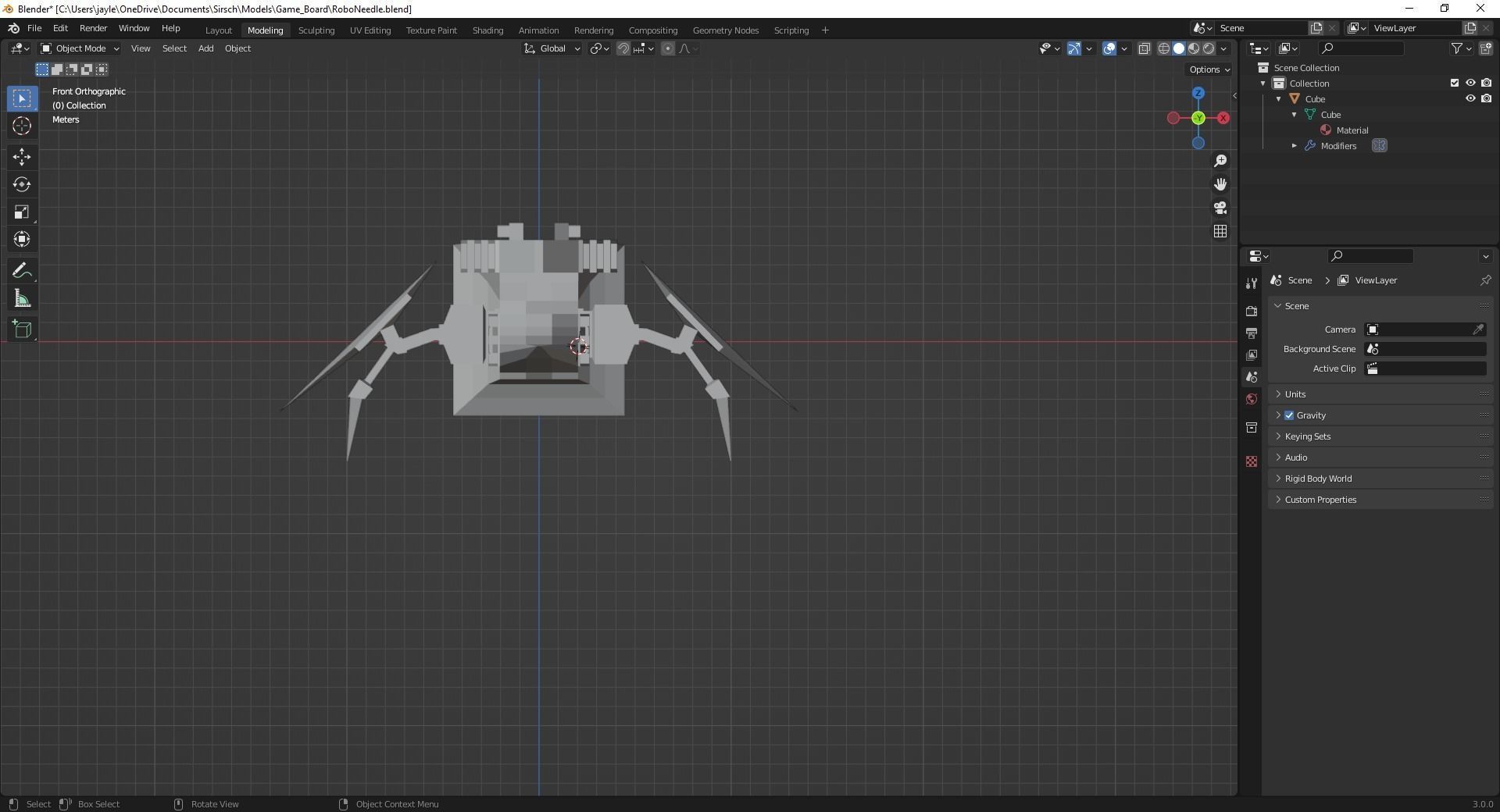The height and width of the screenshot is (812, 1500).
Task: Open the outliner filter dropdown
Action: point(1461,48)
